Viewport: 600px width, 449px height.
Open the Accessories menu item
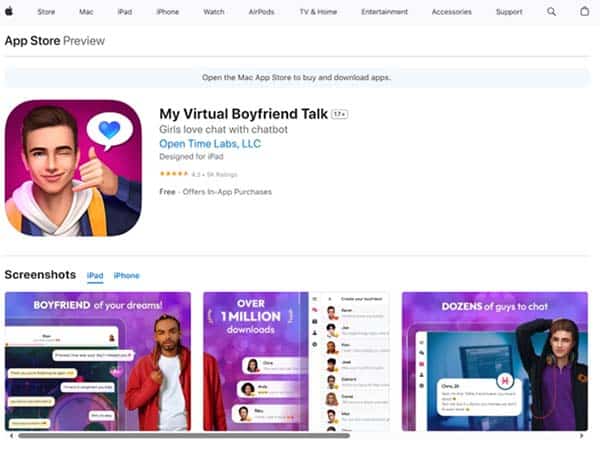click(x=452, y=12)
